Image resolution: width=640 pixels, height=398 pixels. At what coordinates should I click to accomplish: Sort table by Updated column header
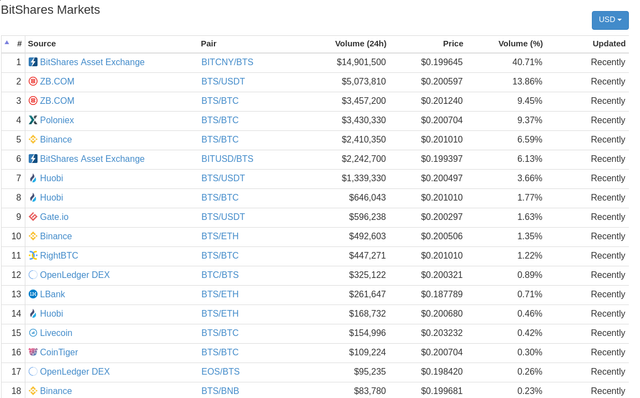pos(609,44)
